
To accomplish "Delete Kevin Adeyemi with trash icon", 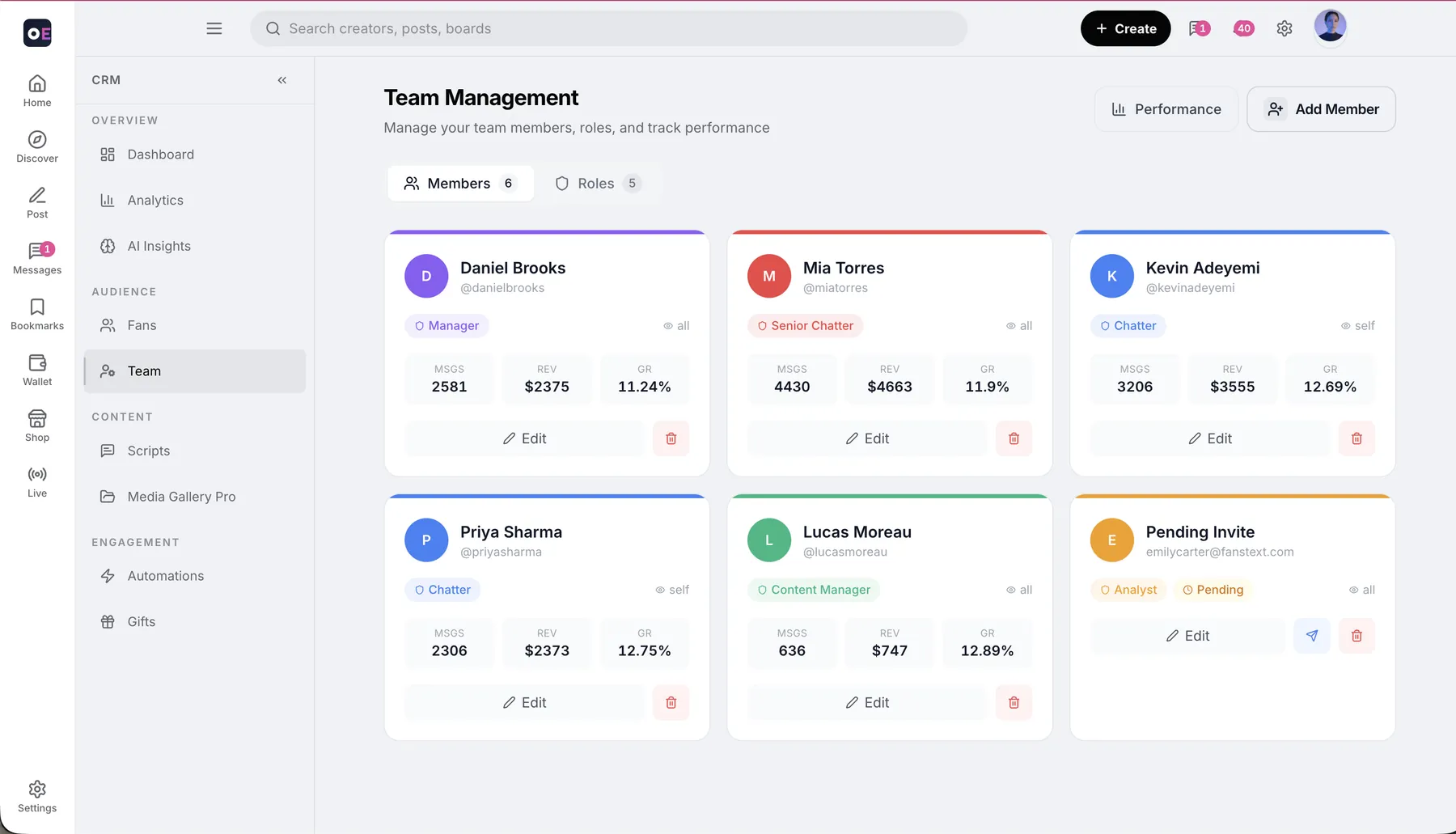I will point(1357,438).
